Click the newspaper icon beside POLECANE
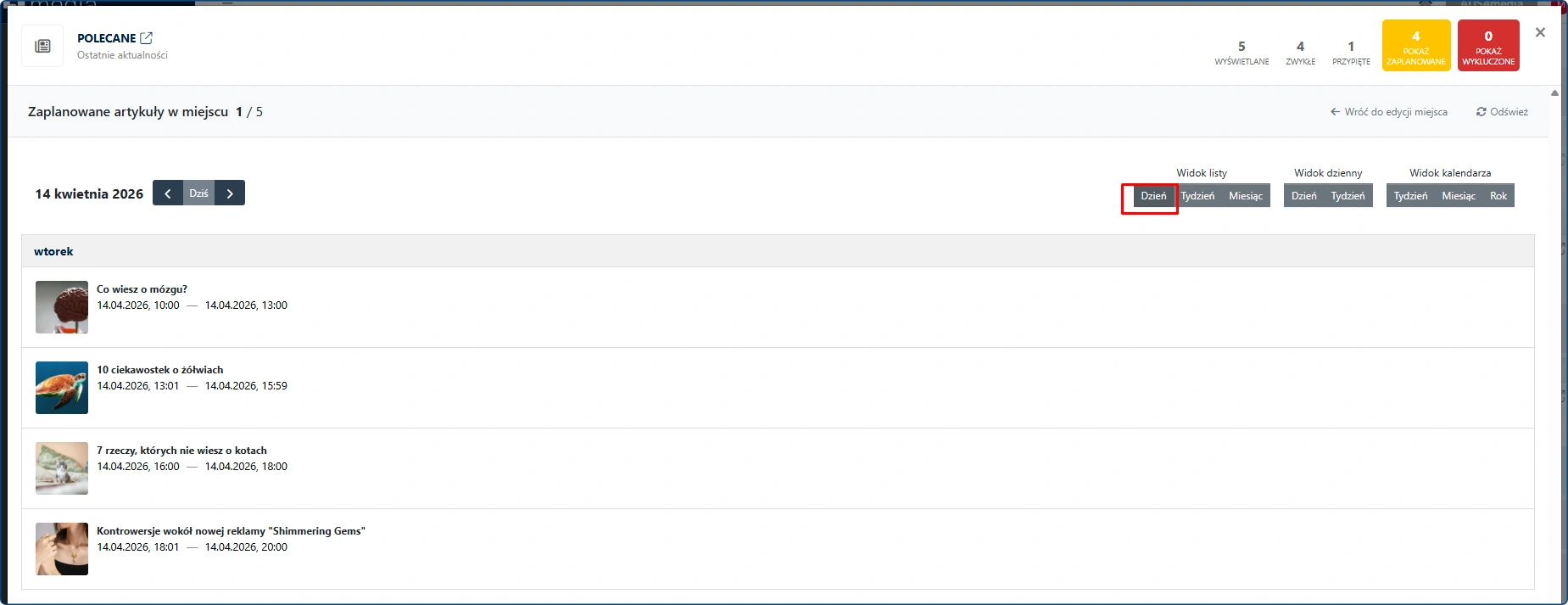The width and height of the screenshot is (1568, 605). [42, 46]
